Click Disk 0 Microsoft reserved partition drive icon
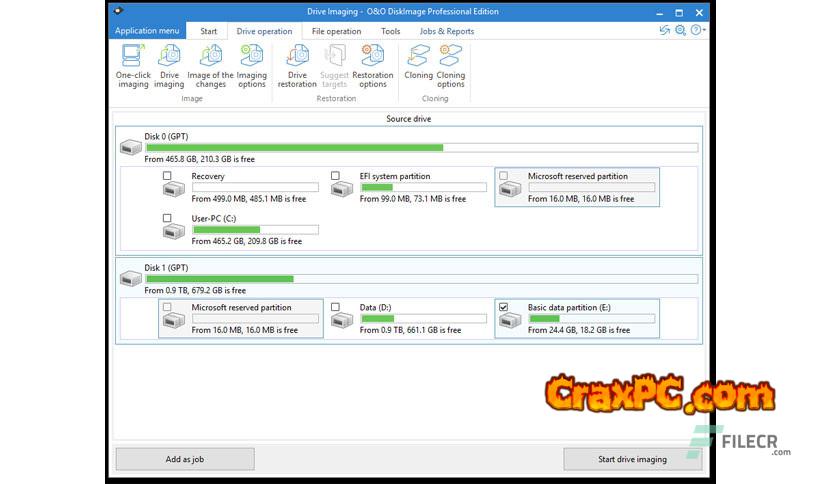The height and width of the screenshot is (484, 836). pyautogui.click(x=510, y=189)
